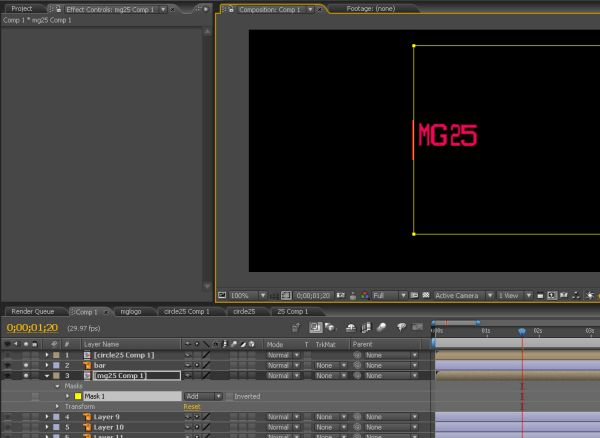This screenshot has width=600, height=438.
Task: Open Mask 1 mode dropdown showing Add
Action: [203, 396]
